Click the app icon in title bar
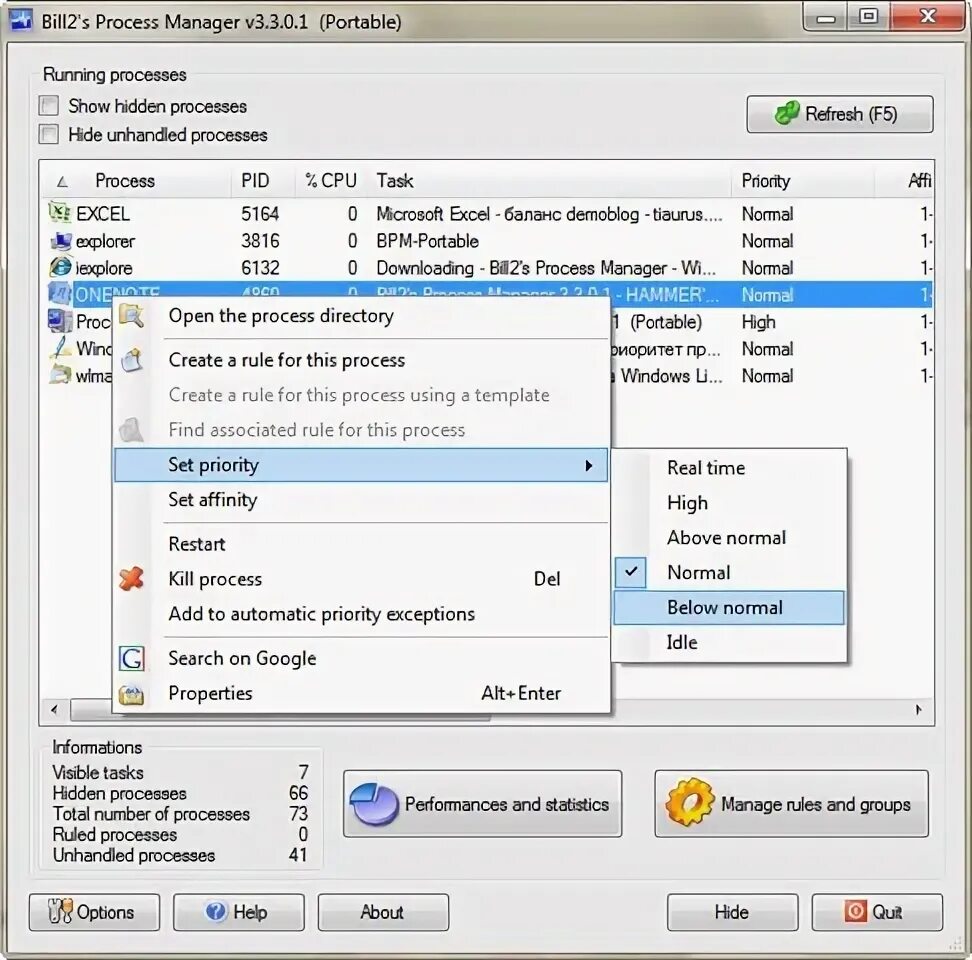This screenshot has height=960, width=972. [21, 21]
